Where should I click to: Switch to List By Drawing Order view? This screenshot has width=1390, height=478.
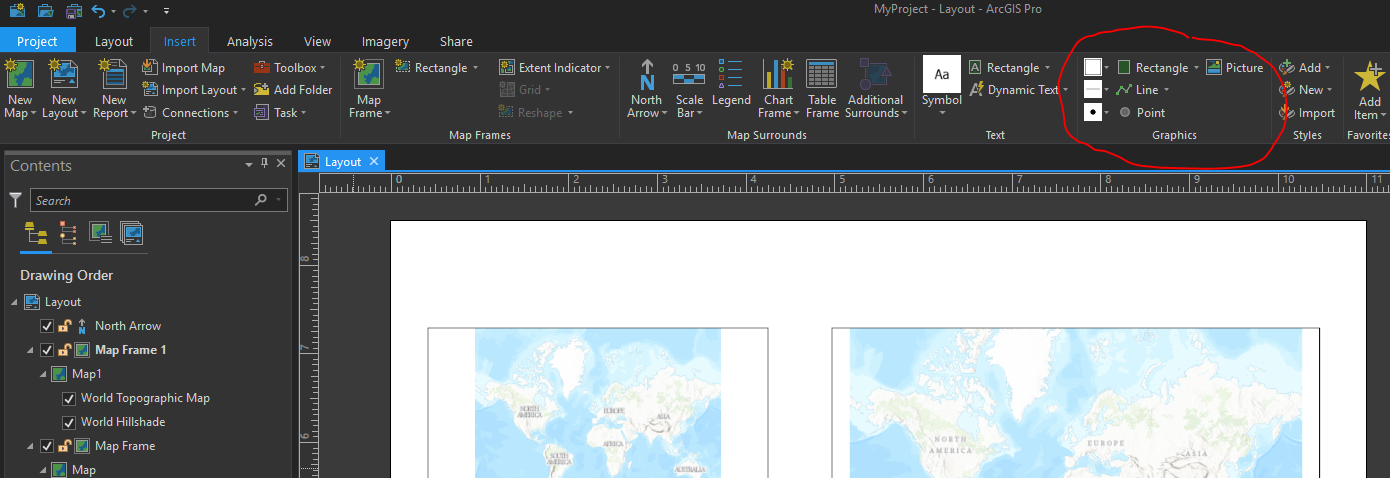pos(36,234)
